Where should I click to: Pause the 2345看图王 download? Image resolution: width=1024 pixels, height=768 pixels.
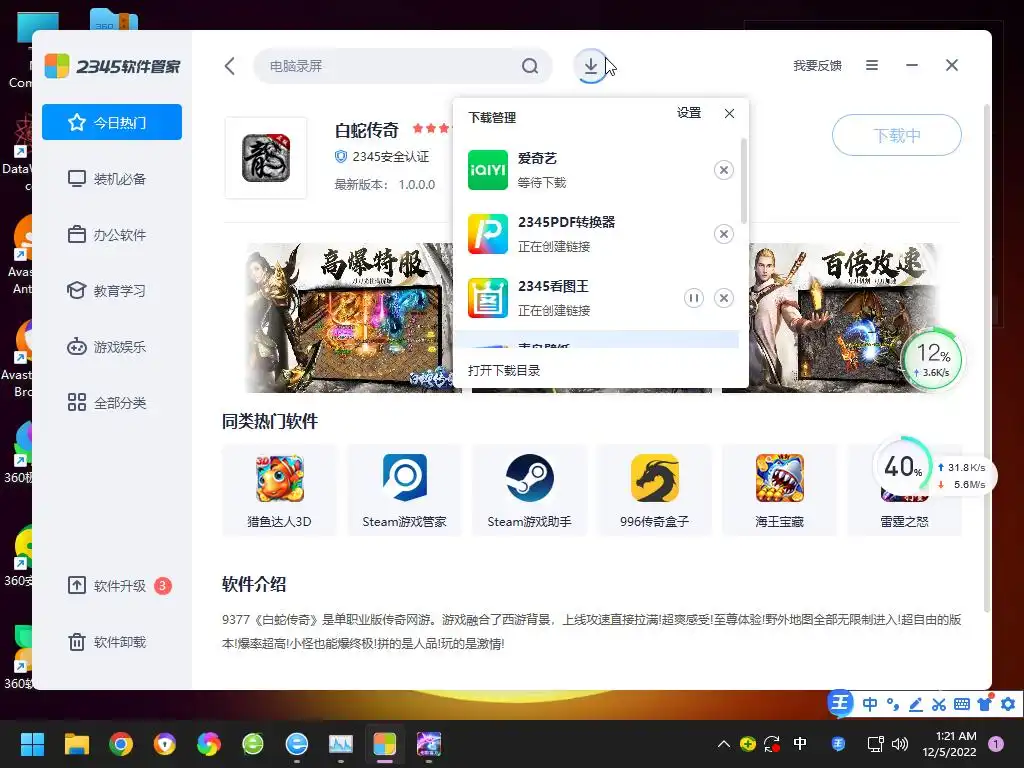pos(694,298)
